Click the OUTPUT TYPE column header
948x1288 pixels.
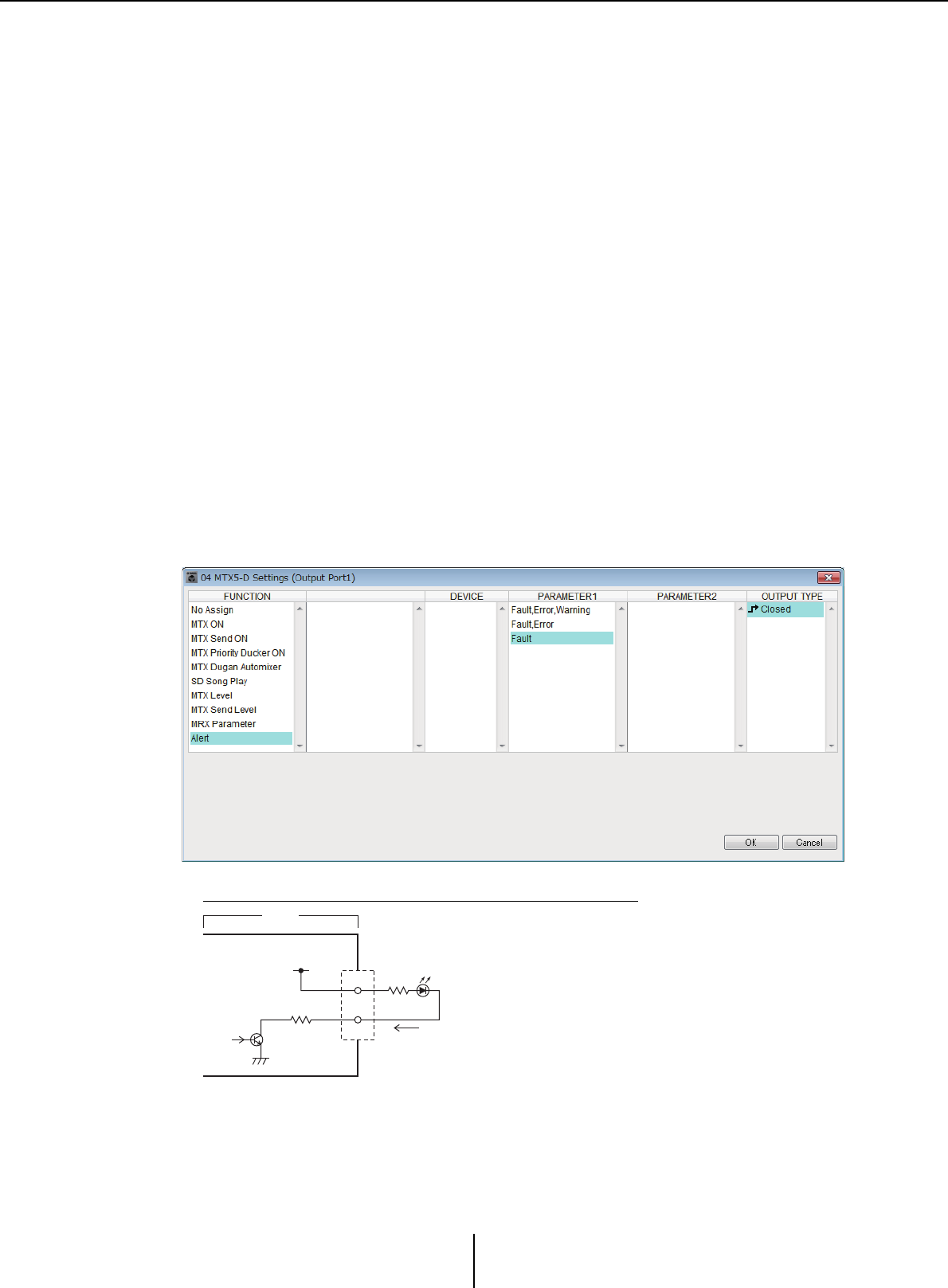pos(792,596)
